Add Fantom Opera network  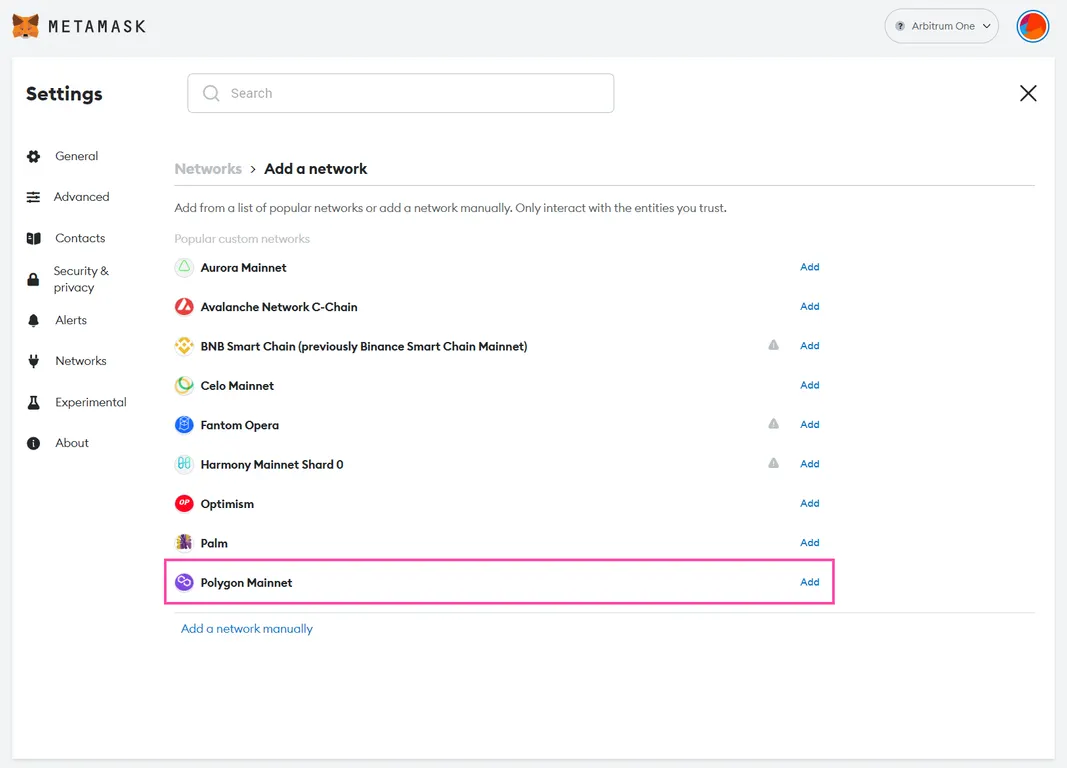tap(809, 424)
